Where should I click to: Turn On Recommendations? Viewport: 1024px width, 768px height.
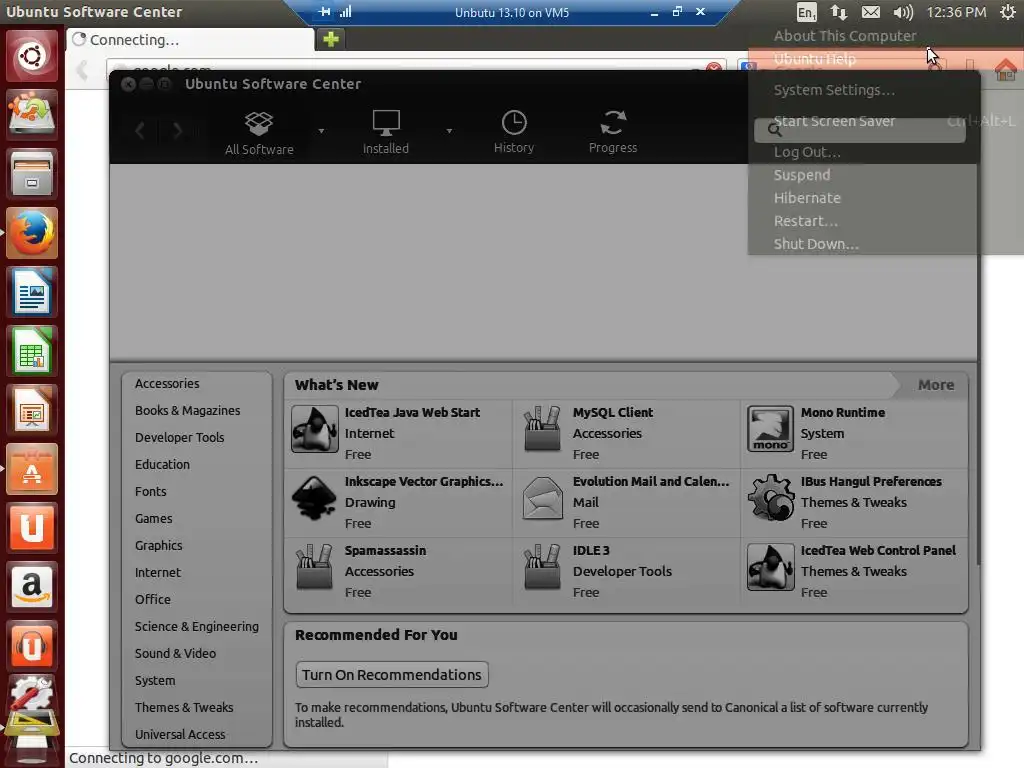point(392,675)
